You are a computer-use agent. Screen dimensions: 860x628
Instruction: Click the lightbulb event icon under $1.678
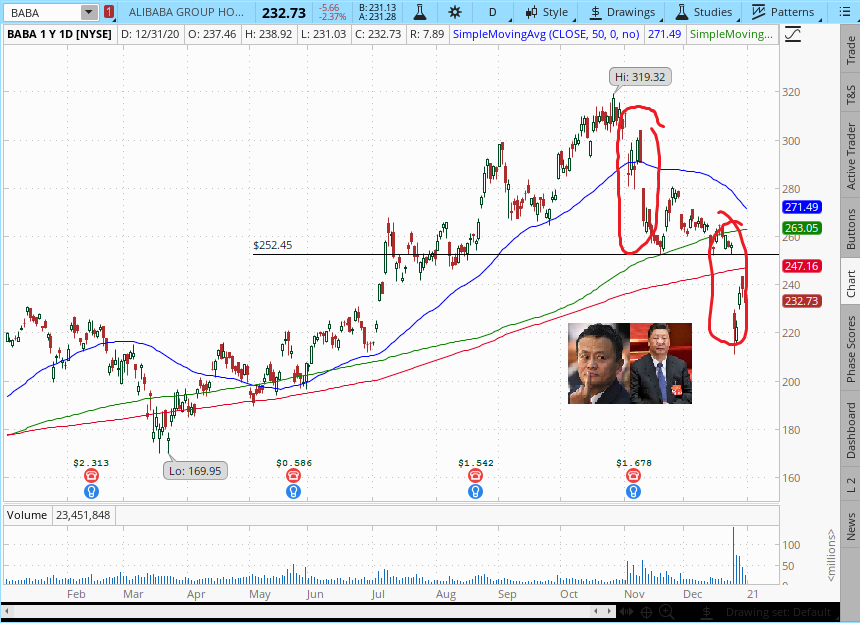coord(633,491)
